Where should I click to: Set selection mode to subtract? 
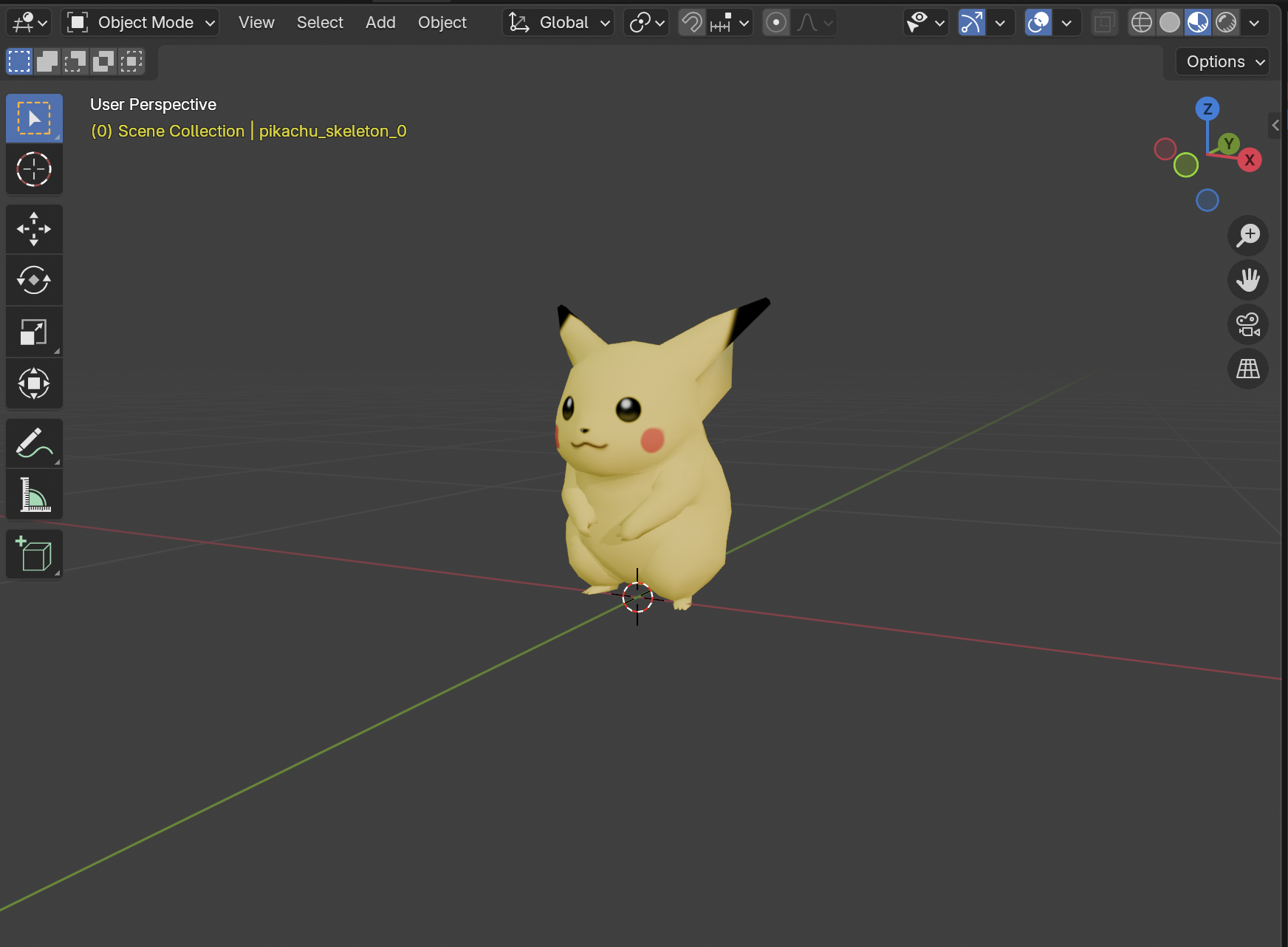[x=75, y=61]
